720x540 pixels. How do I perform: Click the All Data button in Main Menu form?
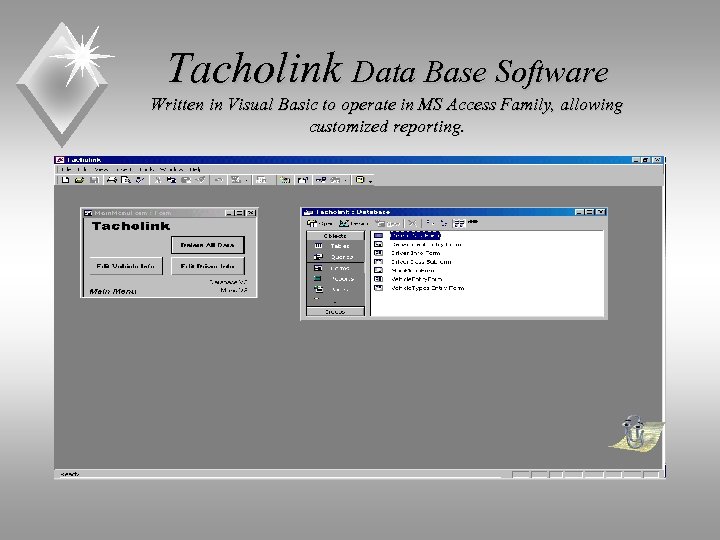[x=208, y=245]
